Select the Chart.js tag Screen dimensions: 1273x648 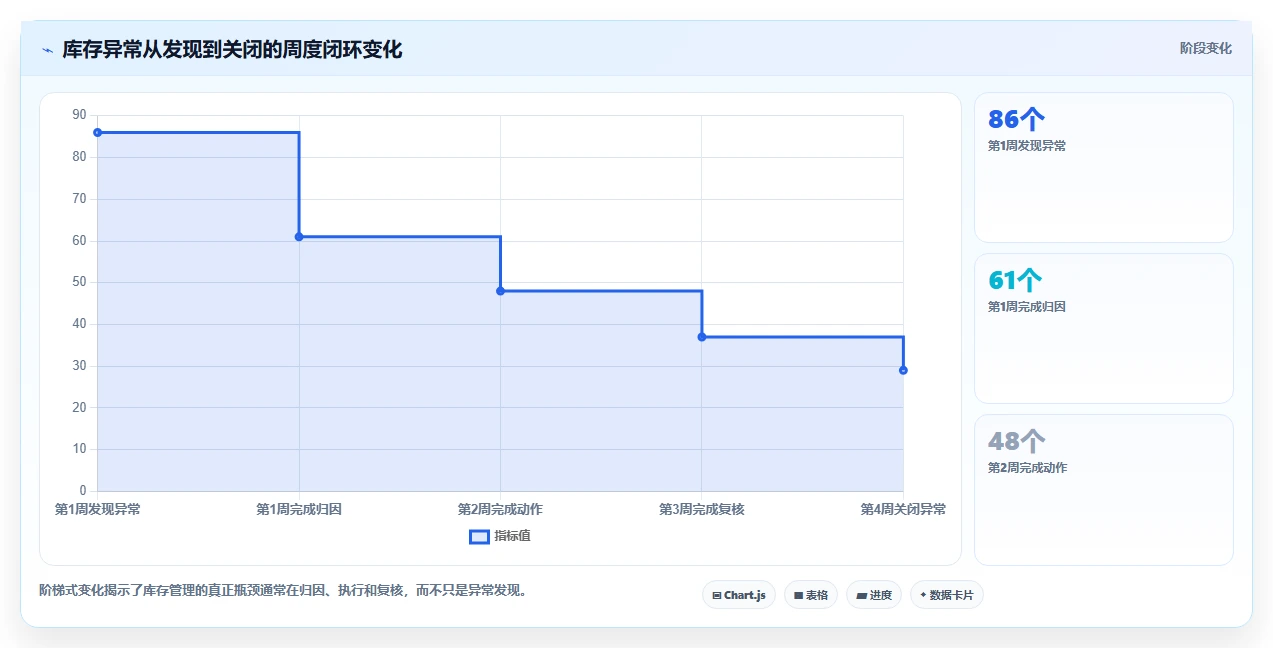[738, 595]
